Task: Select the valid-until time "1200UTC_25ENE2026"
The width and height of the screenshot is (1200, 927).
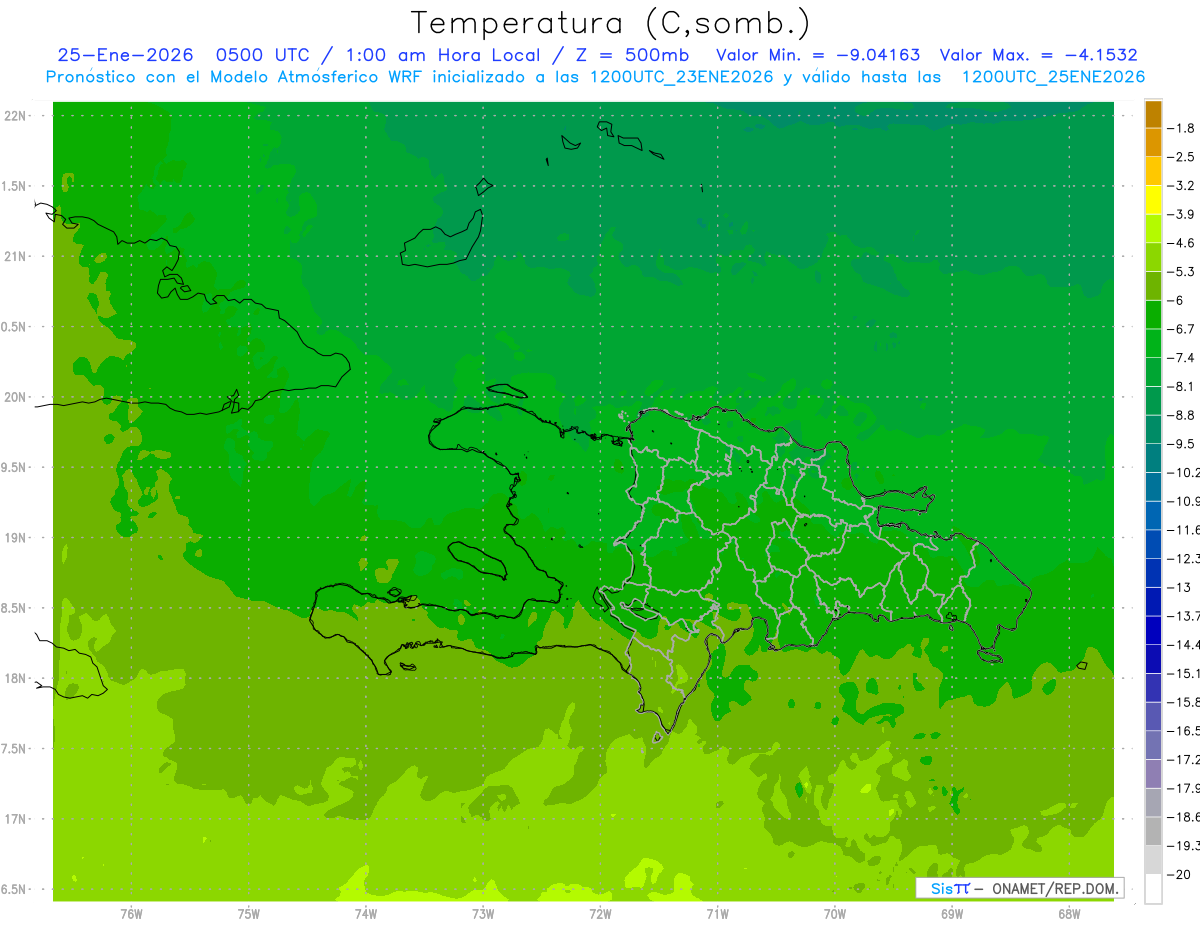Action: point(1052,77)
